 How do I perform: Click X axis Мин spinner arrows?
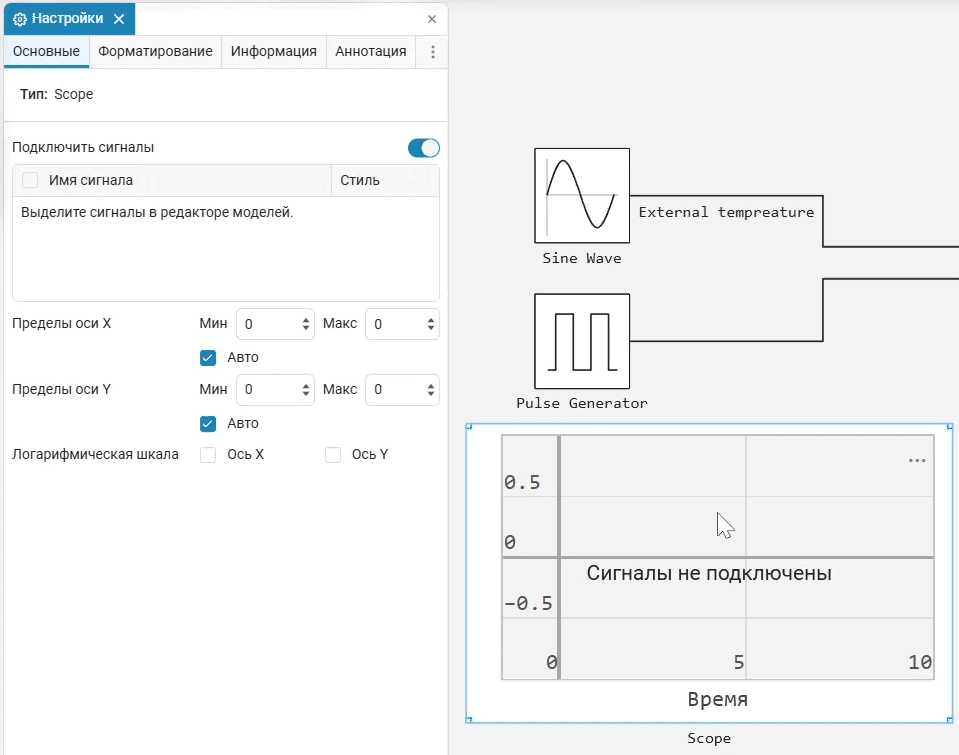point(306,324)
